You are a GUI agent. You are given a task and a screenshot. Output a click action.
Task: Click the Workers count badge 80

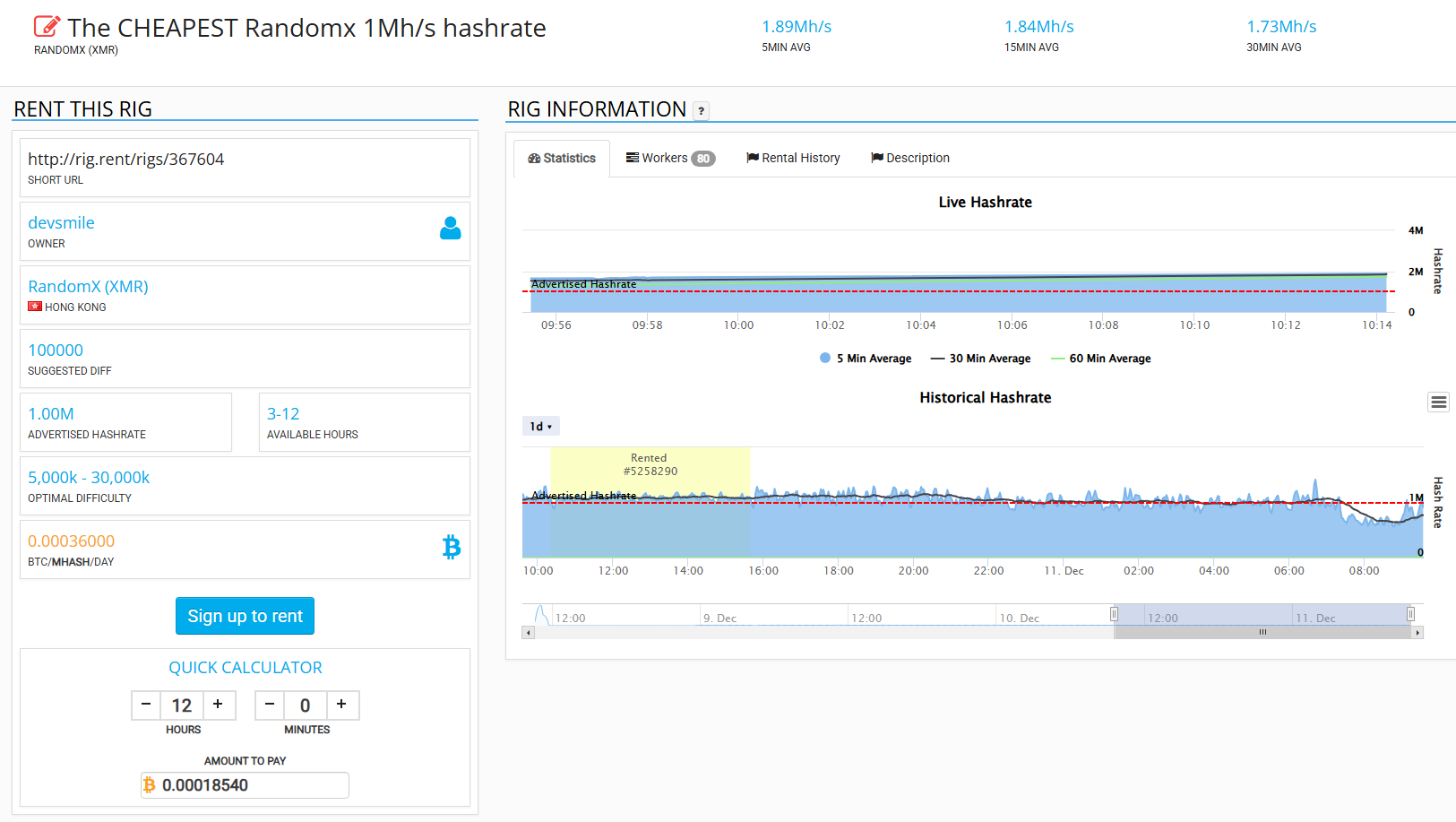703,159
